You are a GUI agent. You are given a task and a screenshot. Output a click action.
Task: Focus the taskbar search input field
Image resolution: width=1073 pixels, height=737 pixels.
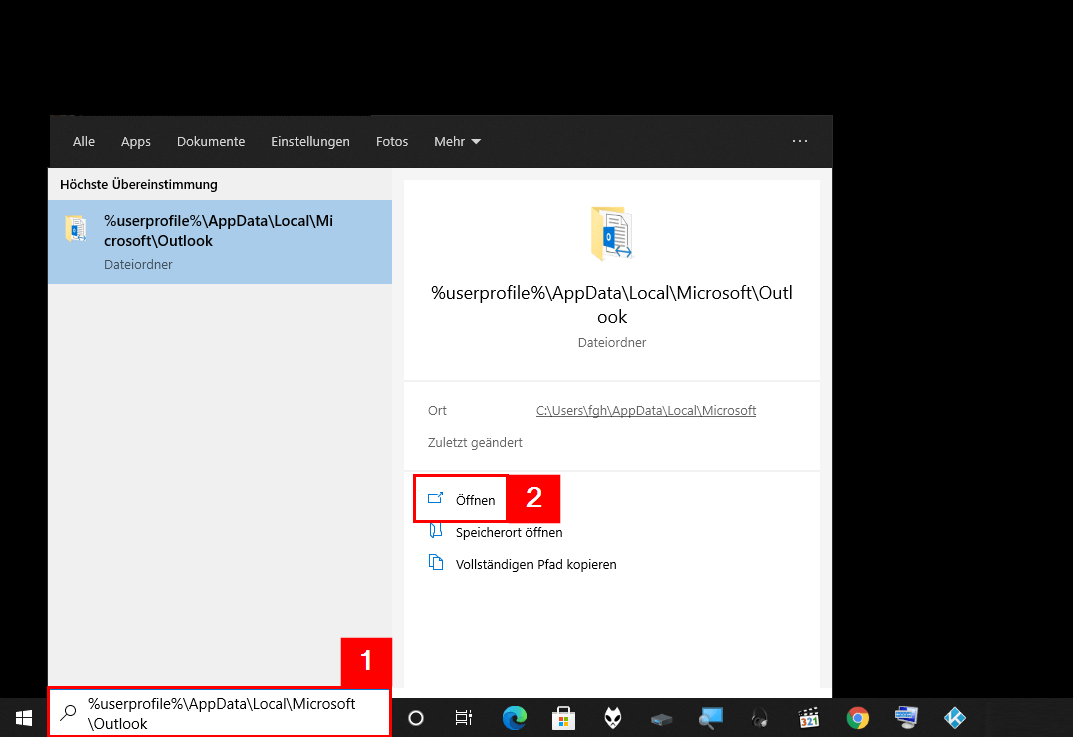(x=219, y=713)
